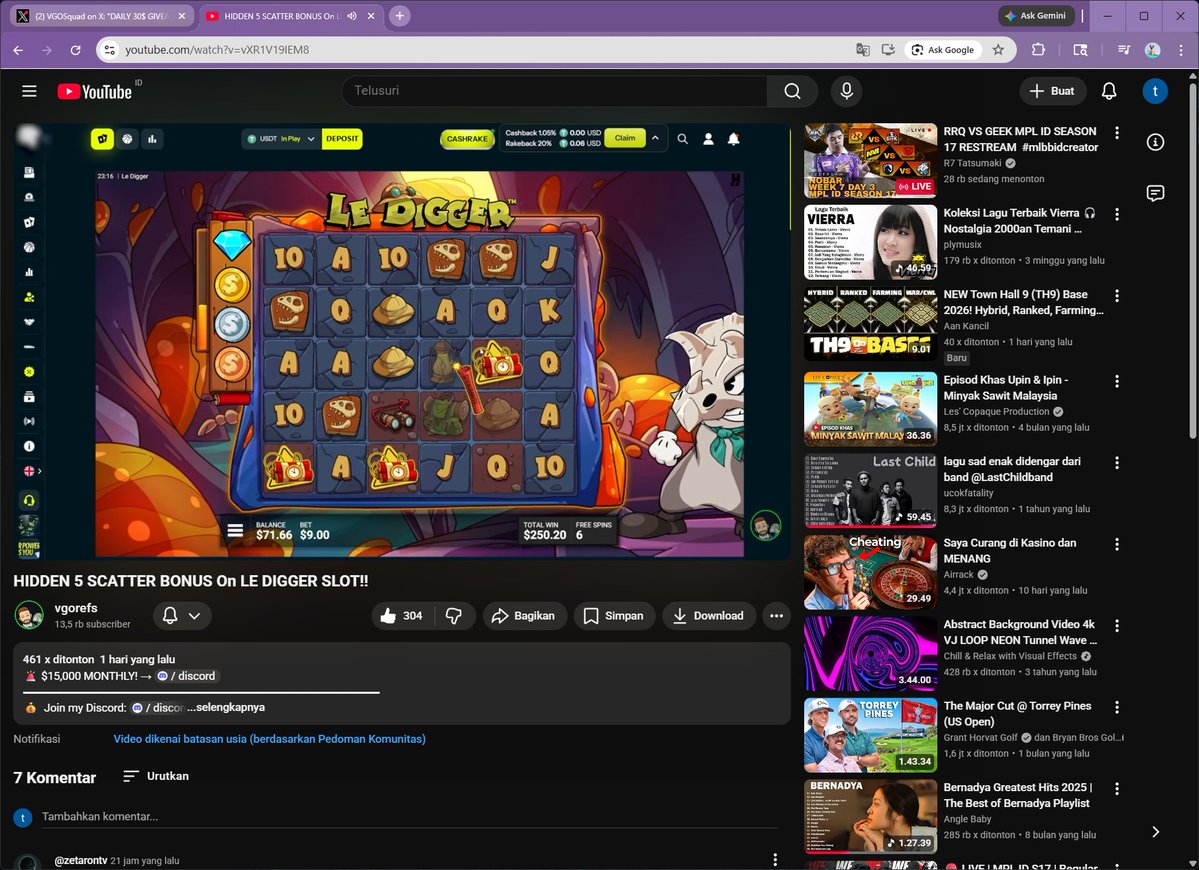Click the 13,5 rb subscriber text
The image size is (1199, 870).
click(x=93, y=624)
